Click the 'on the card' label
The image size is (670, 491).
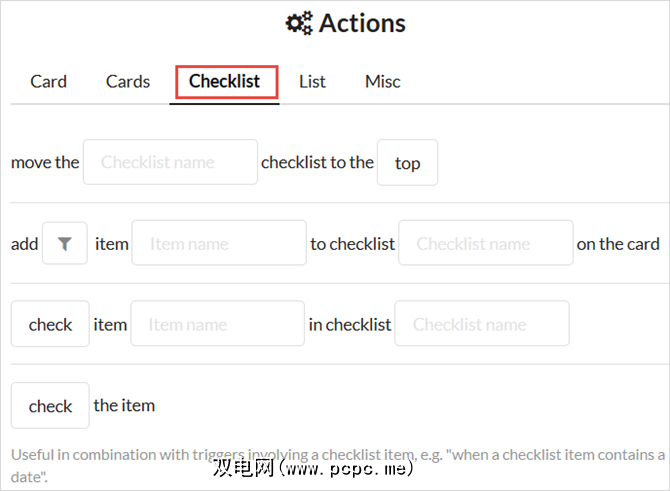[618, 243]
